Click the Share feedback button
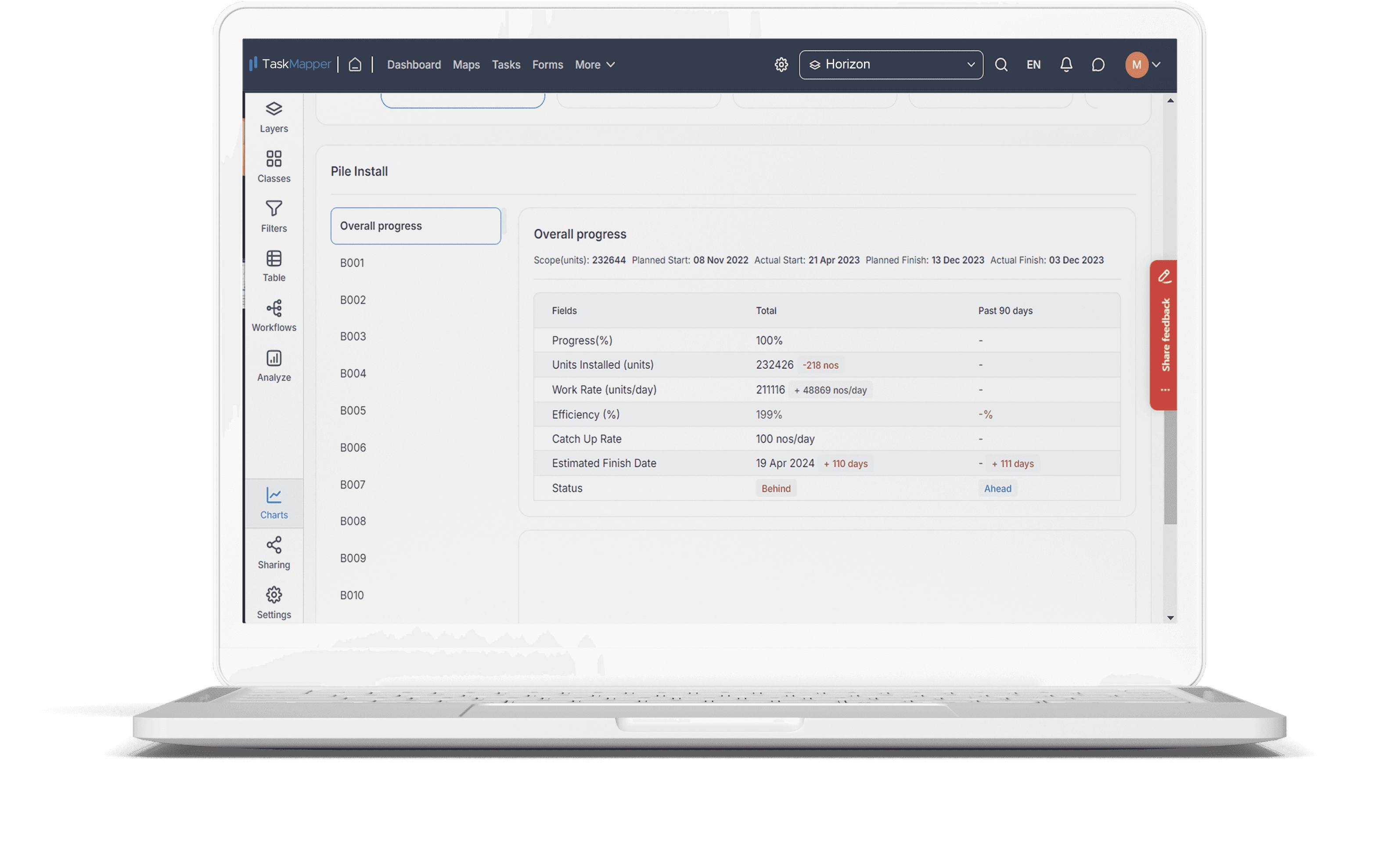 (1164, 335)
